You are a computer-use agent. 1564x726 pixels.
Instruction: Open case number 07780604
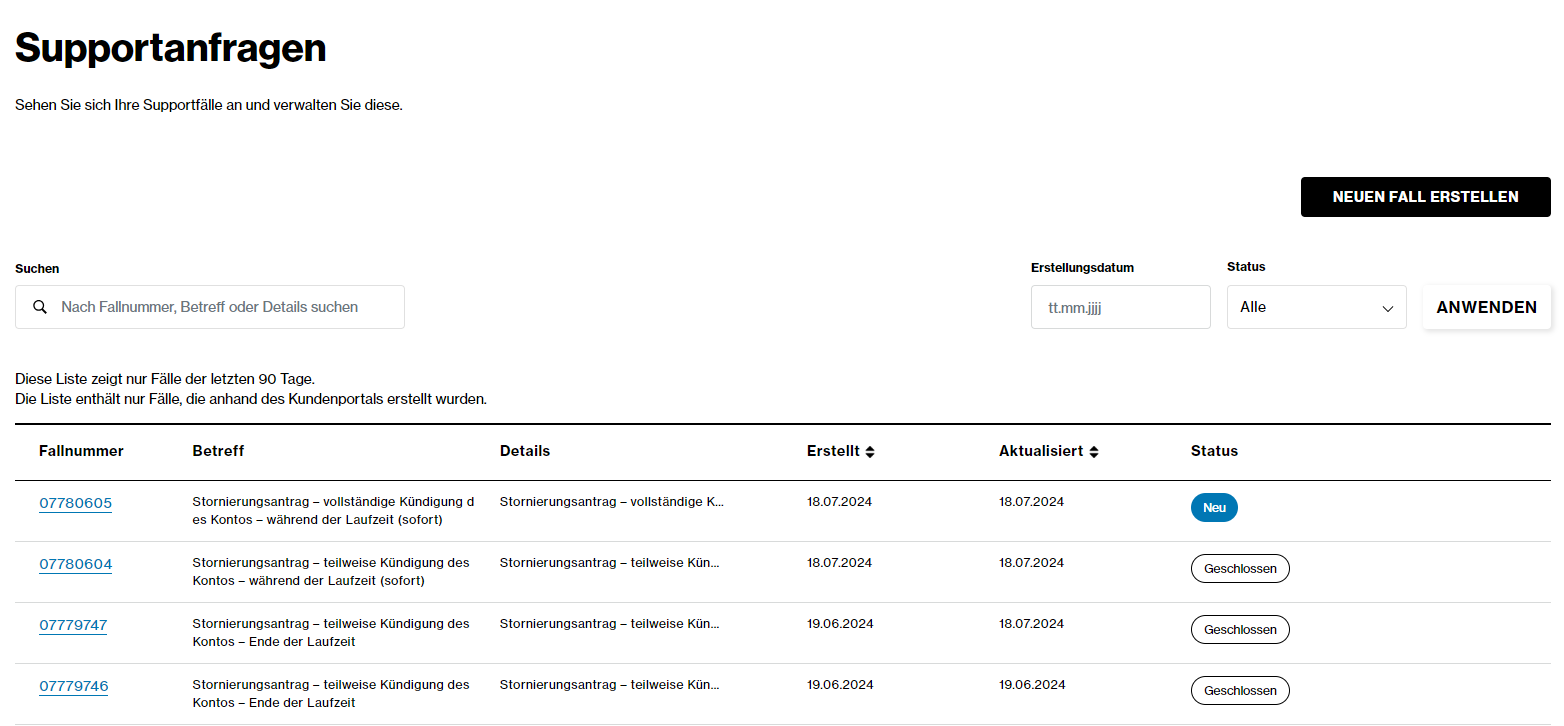[75, 564]
